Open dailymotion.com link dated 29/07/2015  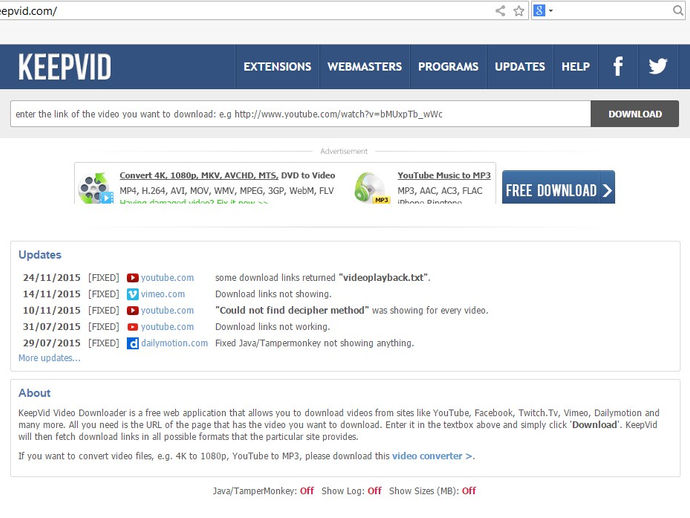(174, 343)
